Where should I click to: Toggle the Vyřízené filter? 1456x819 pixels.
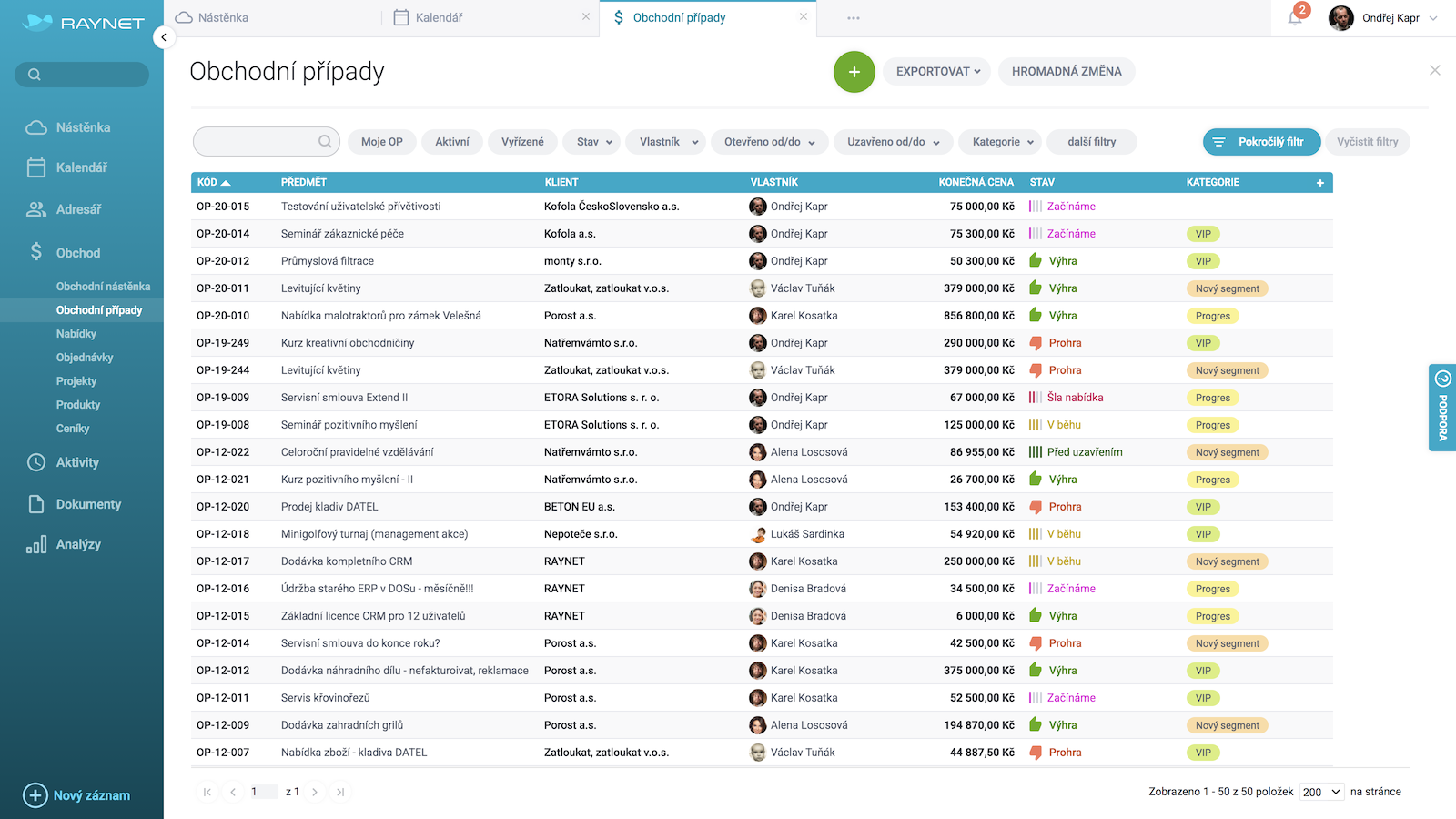pyautogui.click(x=522, y=142)
